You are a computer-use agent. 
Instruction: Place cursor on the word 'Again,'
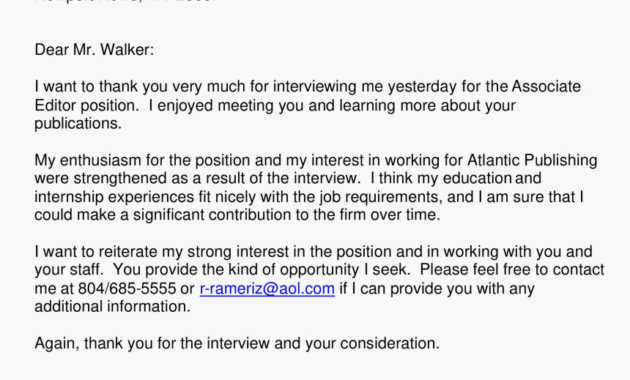57,343
